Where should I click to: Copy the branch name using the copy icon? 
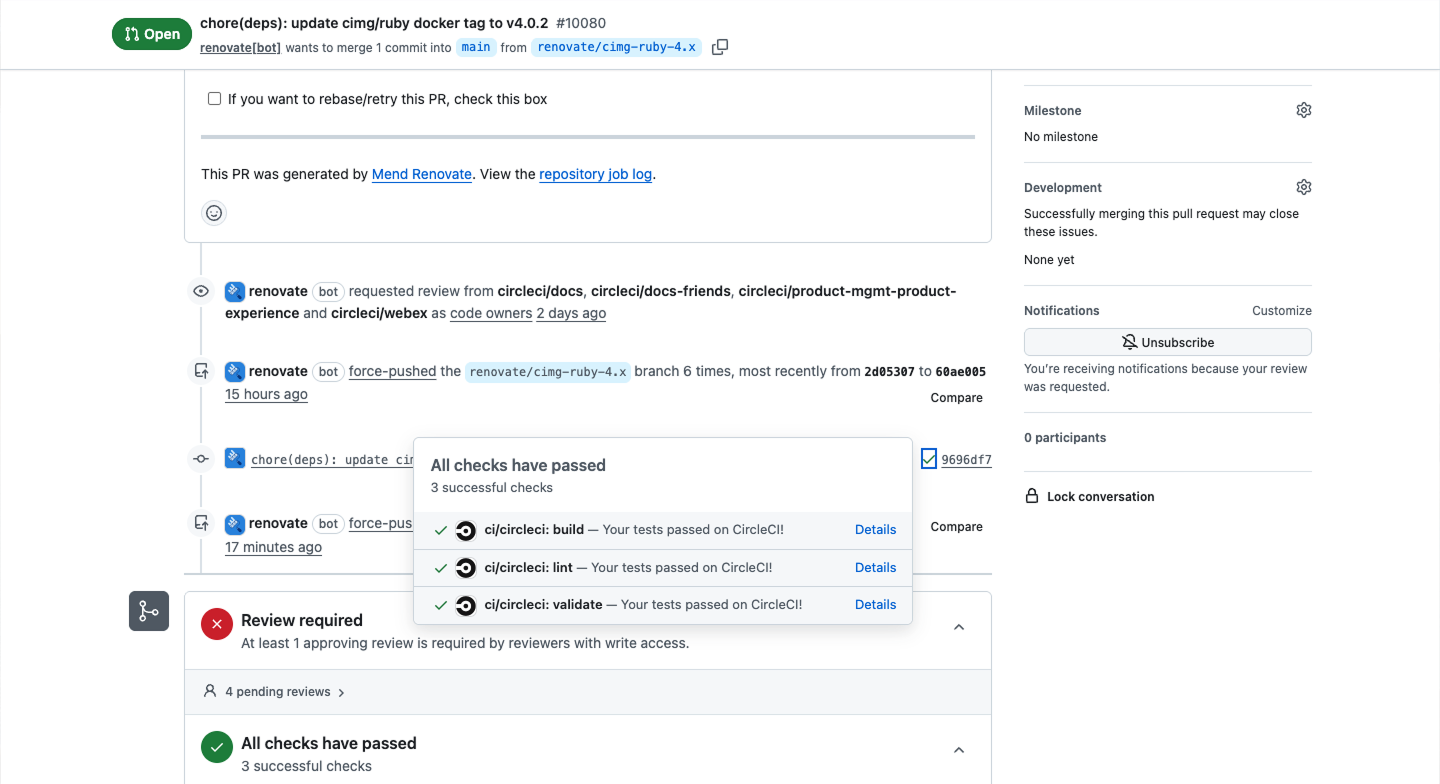point(718,46)
